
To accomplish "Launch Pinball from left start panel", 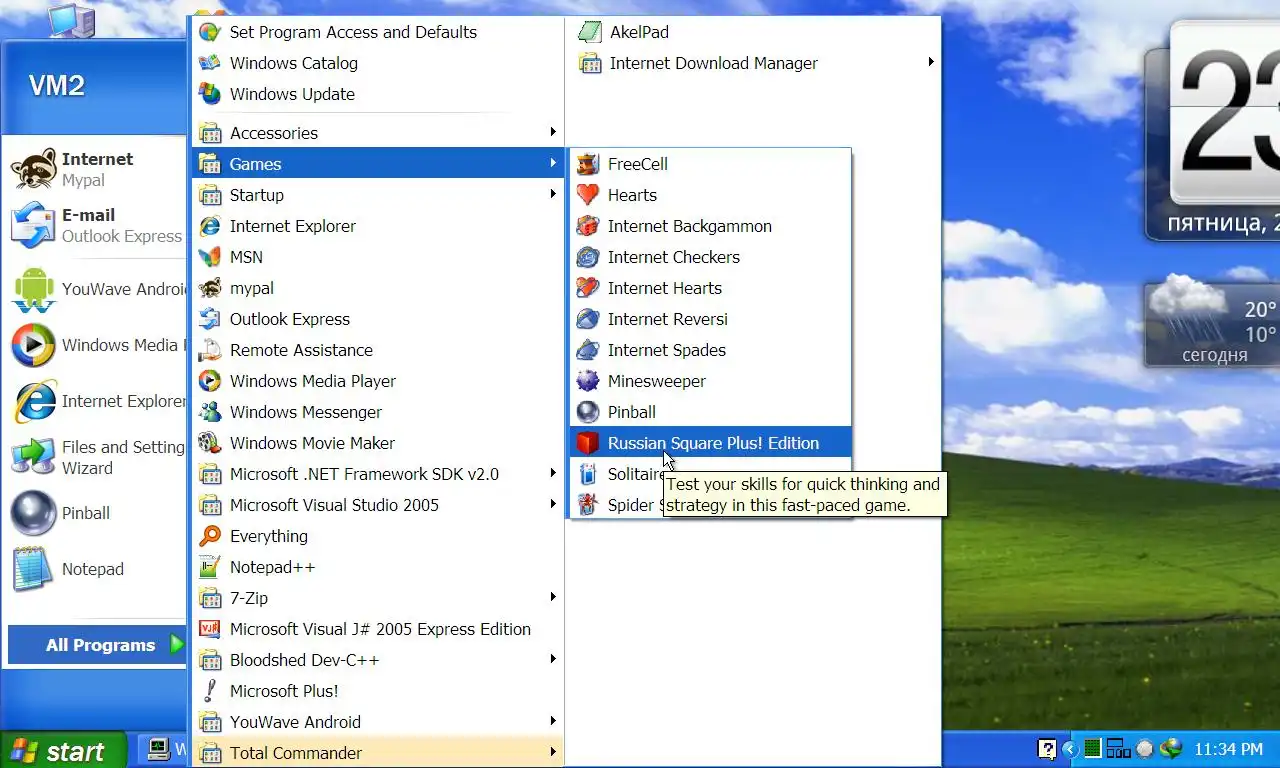I will click(96, 513).
